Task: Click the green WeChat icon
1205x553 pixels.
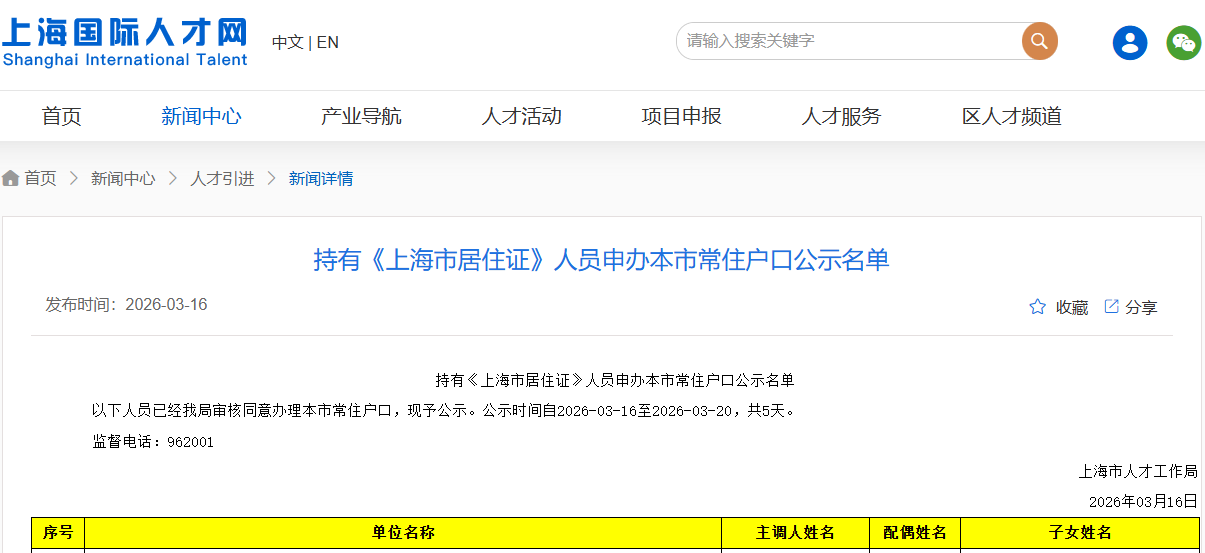Action: pos(1184,42)
